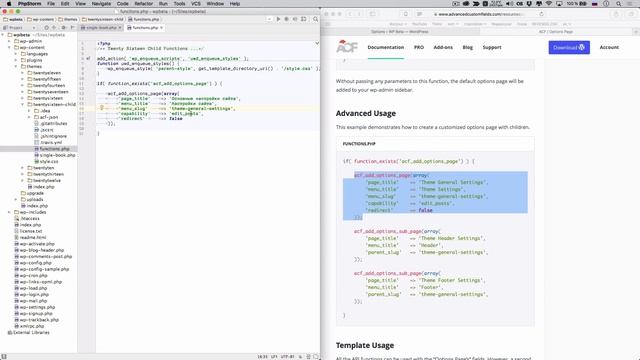Open the PRO nav link
The width and height of the screenshot is (640, 360).
pos(419,47)
